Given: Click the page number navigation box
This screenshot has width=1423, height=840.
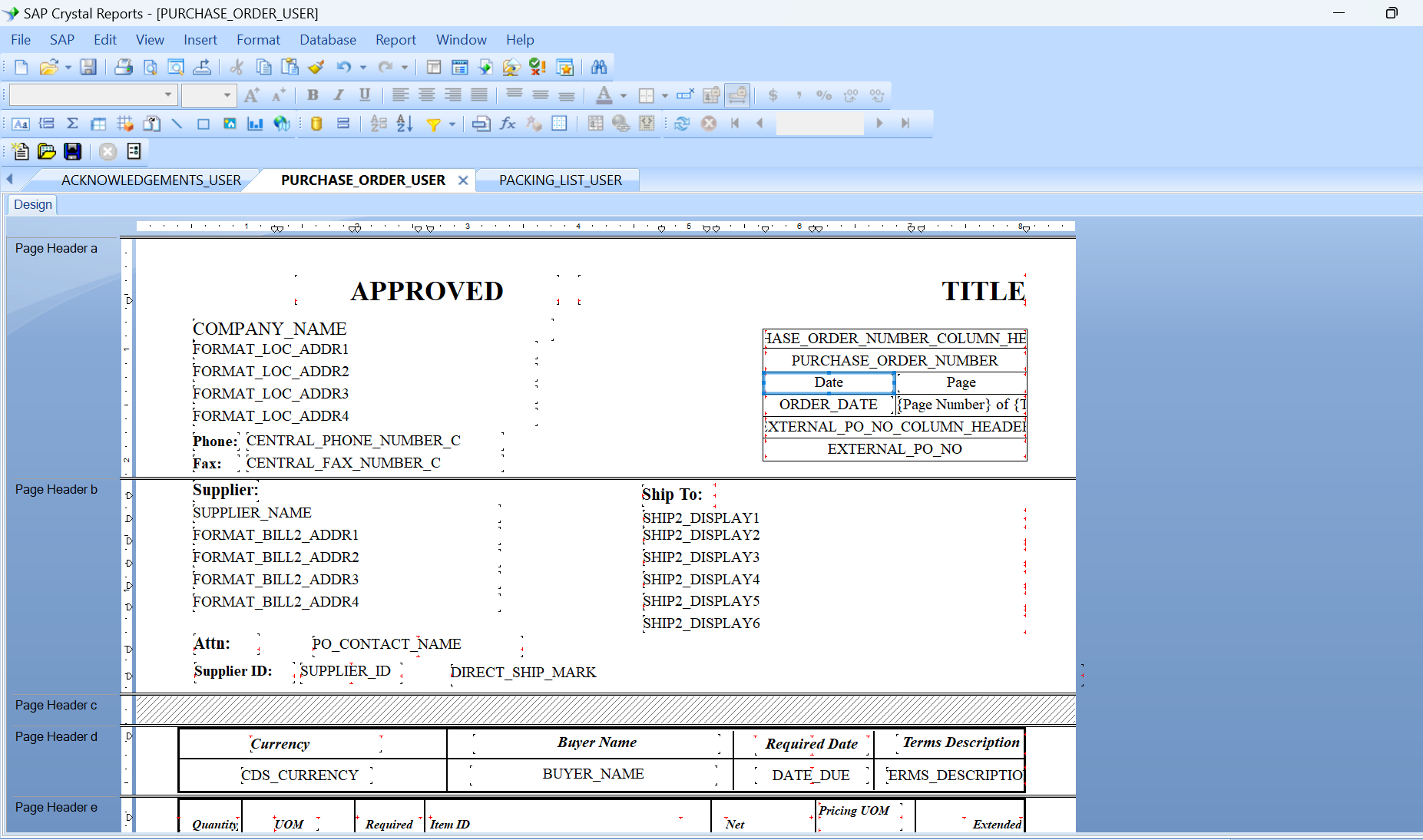Looking at the screenshot, I should click(x=819, y=124).
